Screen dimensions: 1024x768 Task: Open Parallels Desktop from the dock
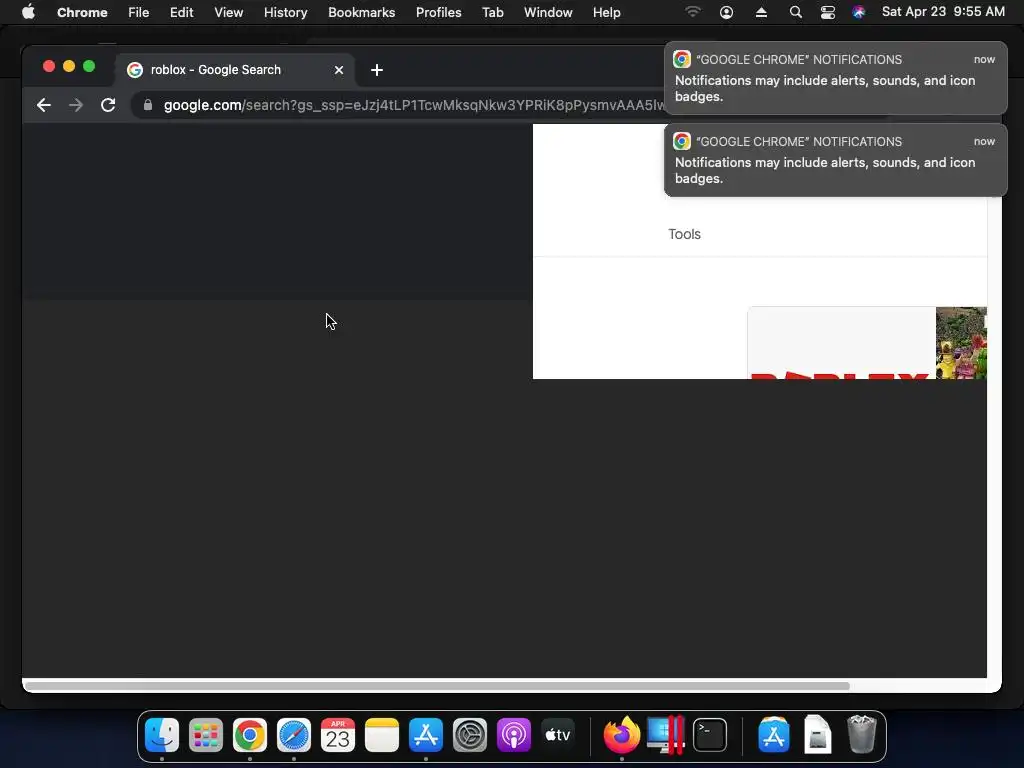point(665,735)
